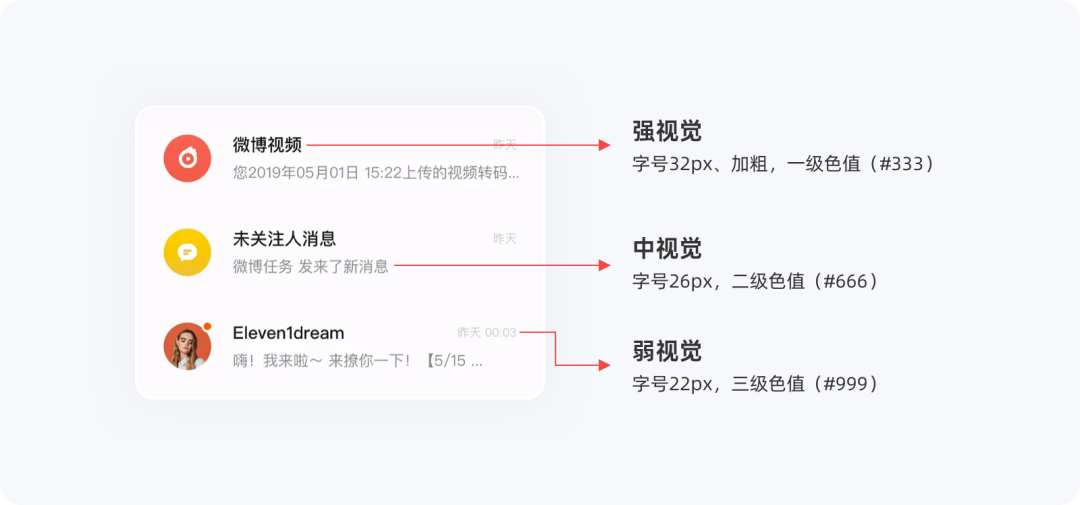This screenshot has width=1080, height=505.
Task: Click the 昨天 00:03 timestamp
Action: 487,333
